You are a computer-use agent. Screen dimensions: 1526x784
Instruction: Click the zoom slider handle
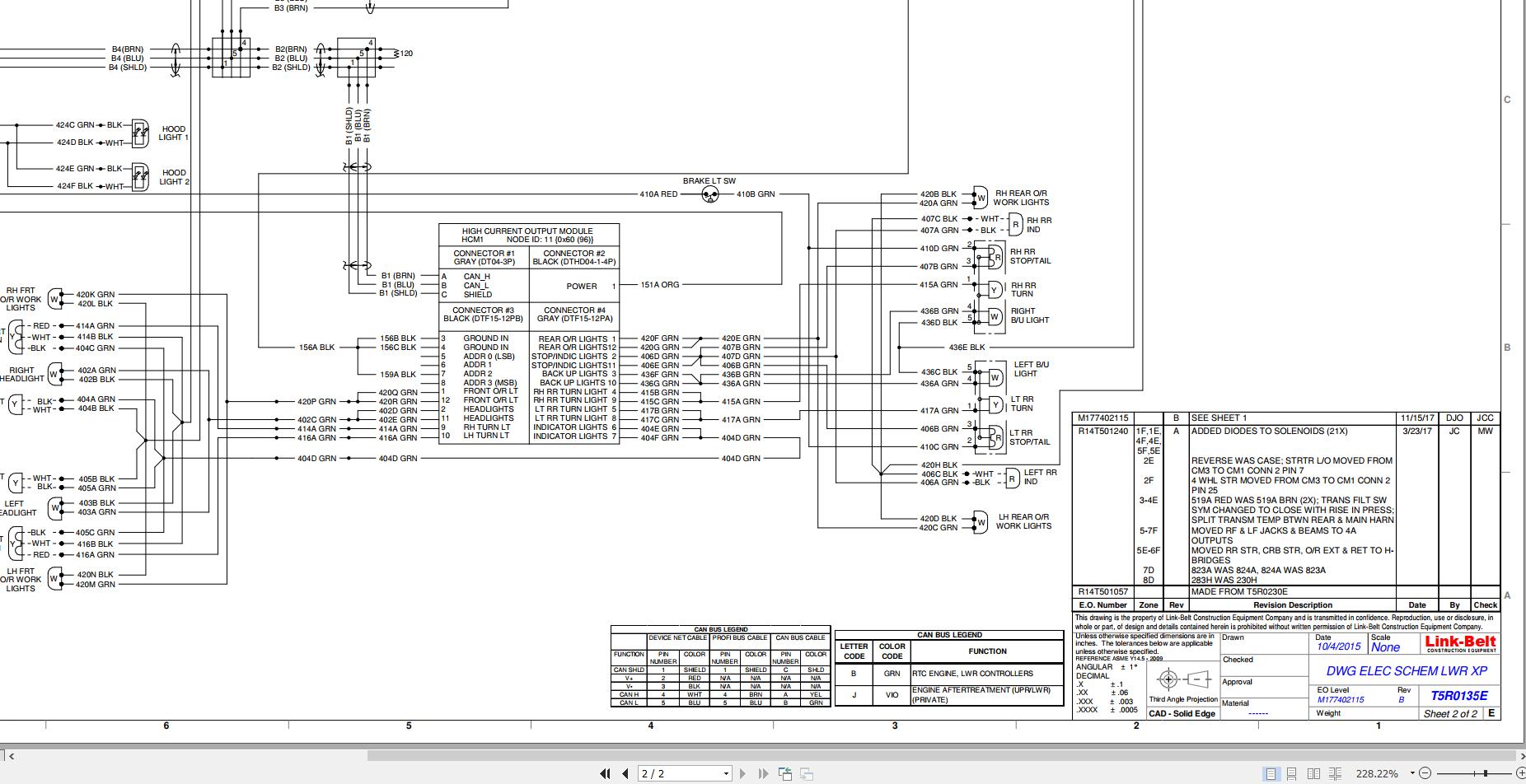click(x=1485, y=773)
